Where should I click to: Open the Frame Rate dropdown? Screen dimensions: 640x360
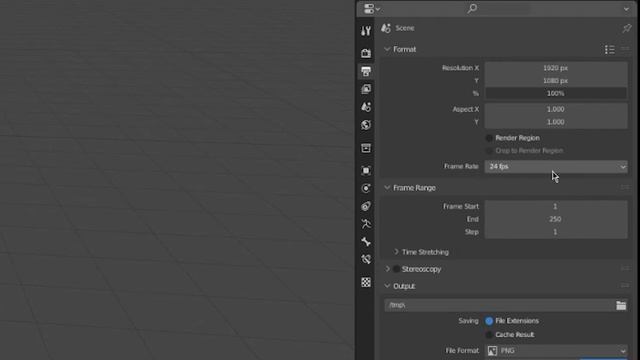pyautogui.click(x=556, y=167)
